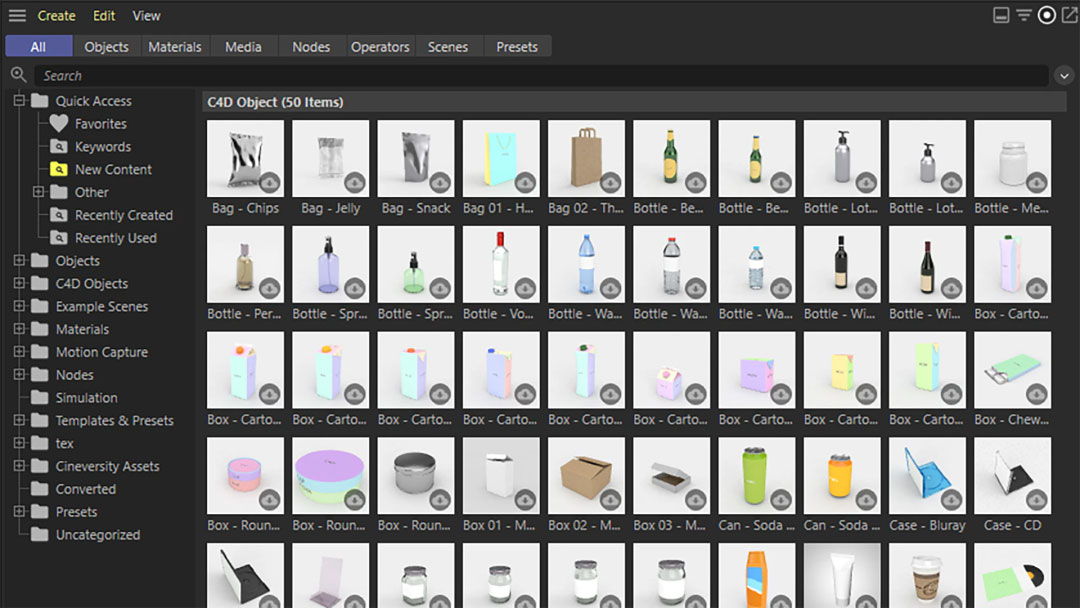
Task: Click the search magnifier icon
Action: click(19, 75)
